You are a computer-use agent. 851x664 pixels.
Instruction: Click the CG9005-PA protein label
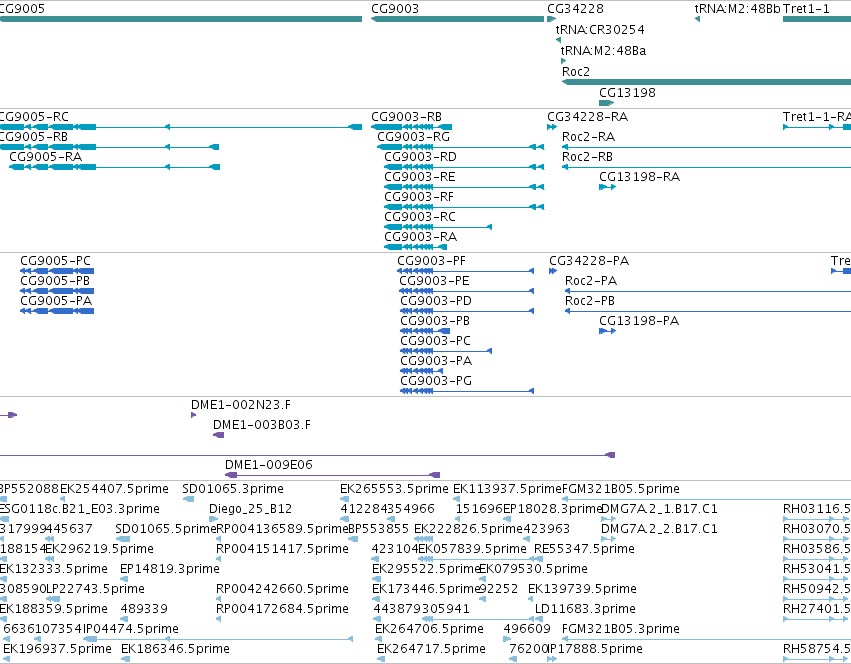(x=56, y=301)
